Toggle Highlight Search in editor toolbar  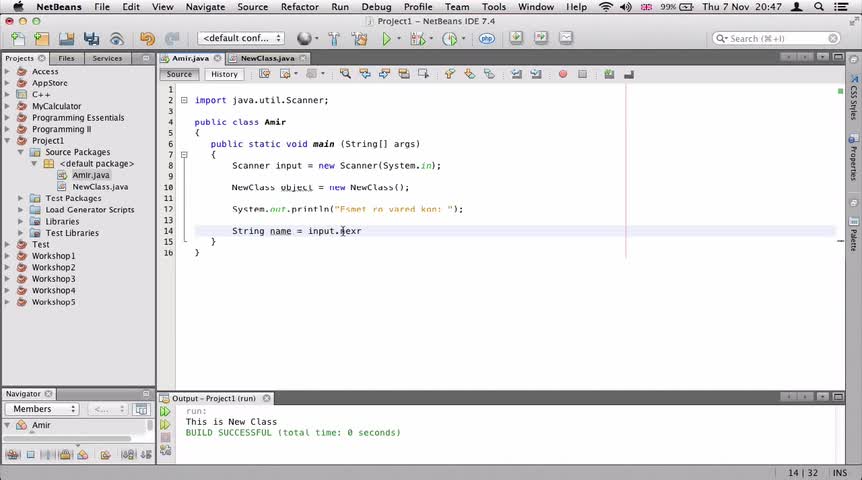404,74
